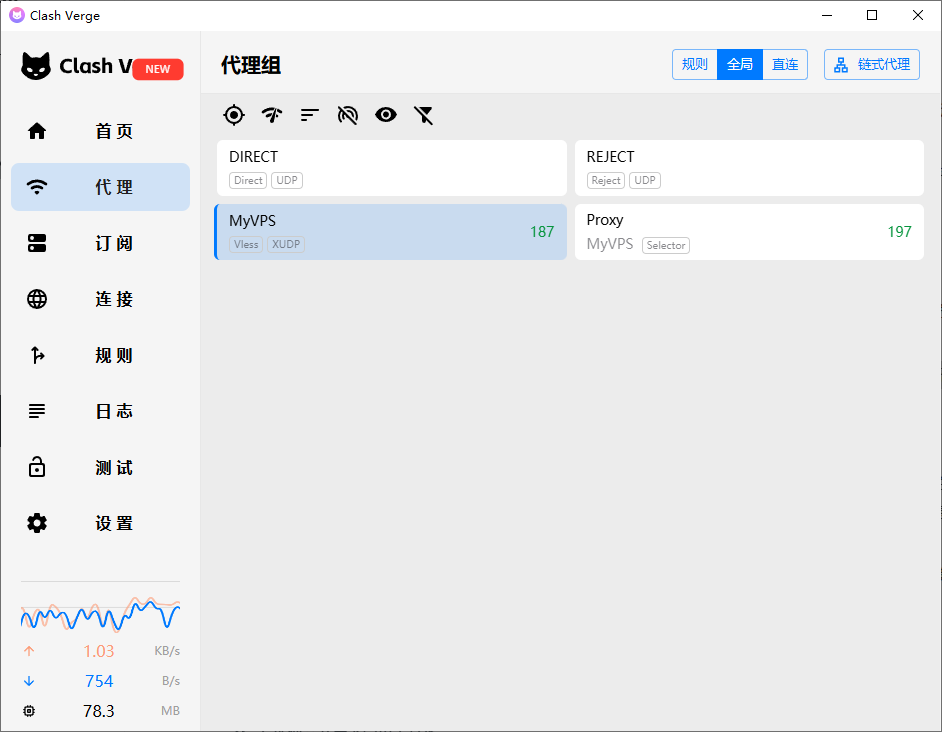
Task: Select the MyVPS proxy card
Action: click(x=390, y=232)
